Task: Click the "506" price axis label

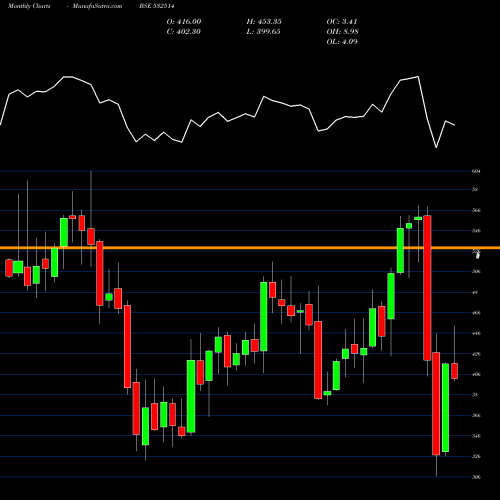Action: point(476,272)
